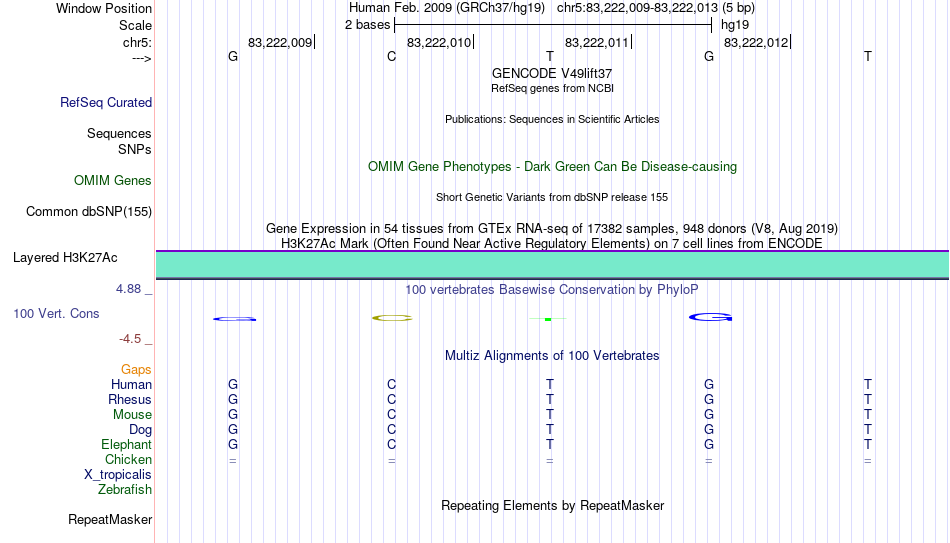This screenshot has width=950, height=543.
Task: Click the Human alignment row label
Action: (131, 384)
